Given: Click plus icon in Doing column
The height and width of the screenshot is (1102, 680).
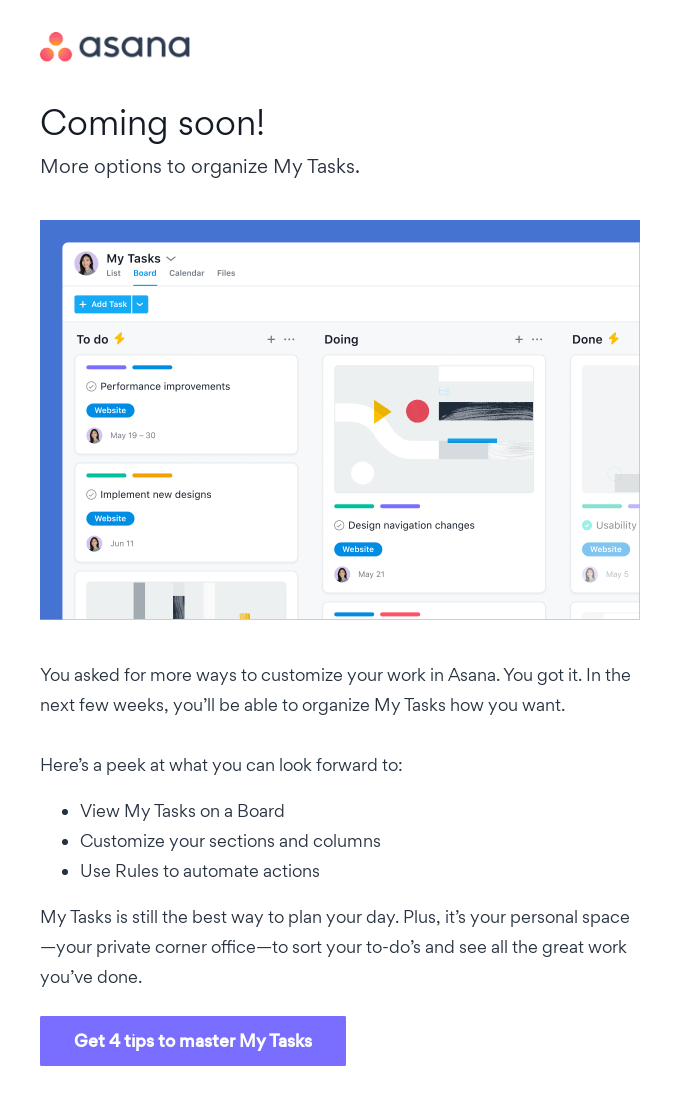Looking at the screenshot, I should coord(519,340).
